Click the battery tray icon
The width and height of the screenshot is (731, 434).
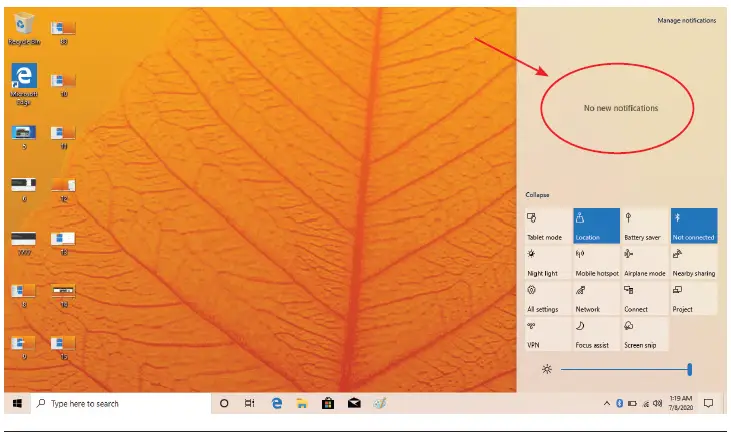[x=632, y=403]
